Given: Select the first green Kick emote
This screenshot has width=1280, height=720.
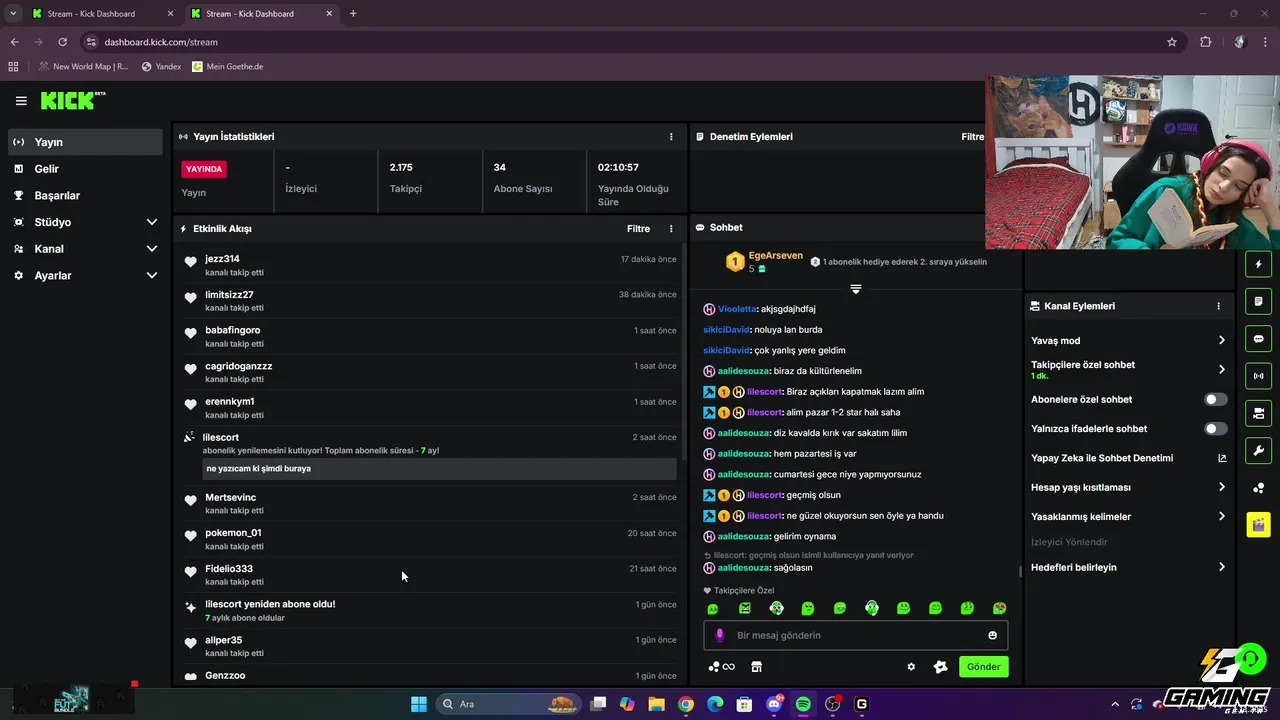Looking at the screenshot, I should (713, 608).
